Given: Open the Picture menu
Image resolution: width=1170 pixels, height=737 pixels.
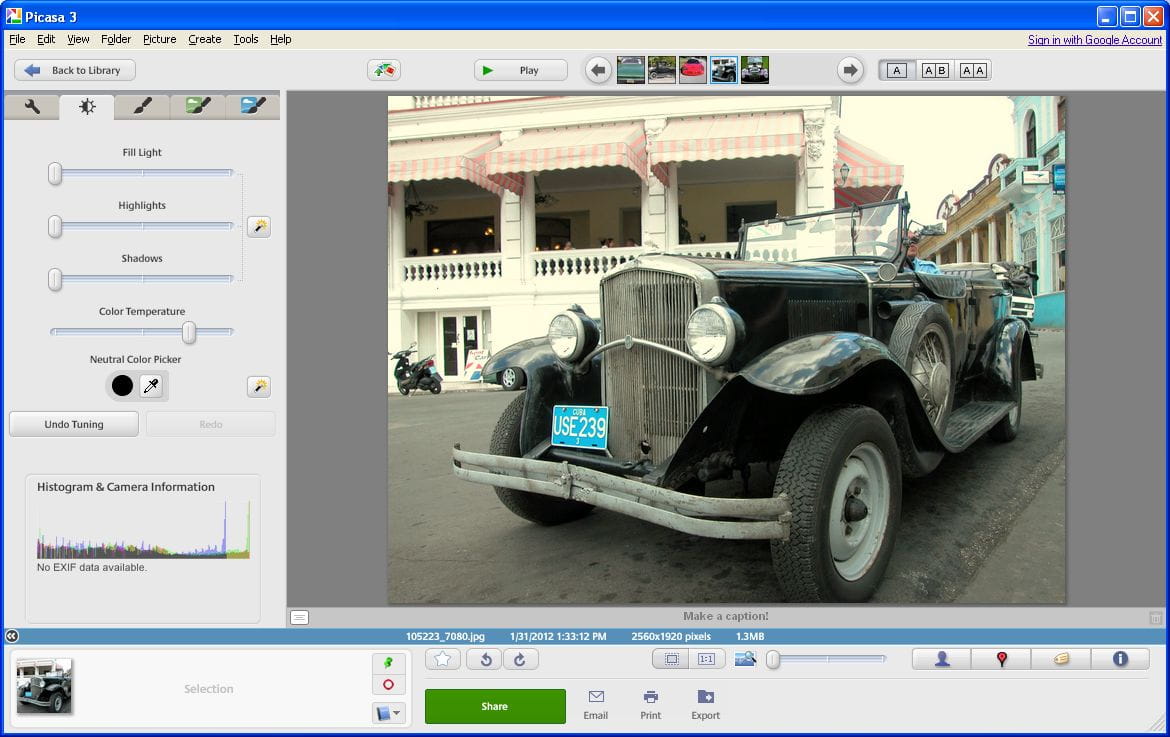Looking at the screenshot, I should coord(160,40).
